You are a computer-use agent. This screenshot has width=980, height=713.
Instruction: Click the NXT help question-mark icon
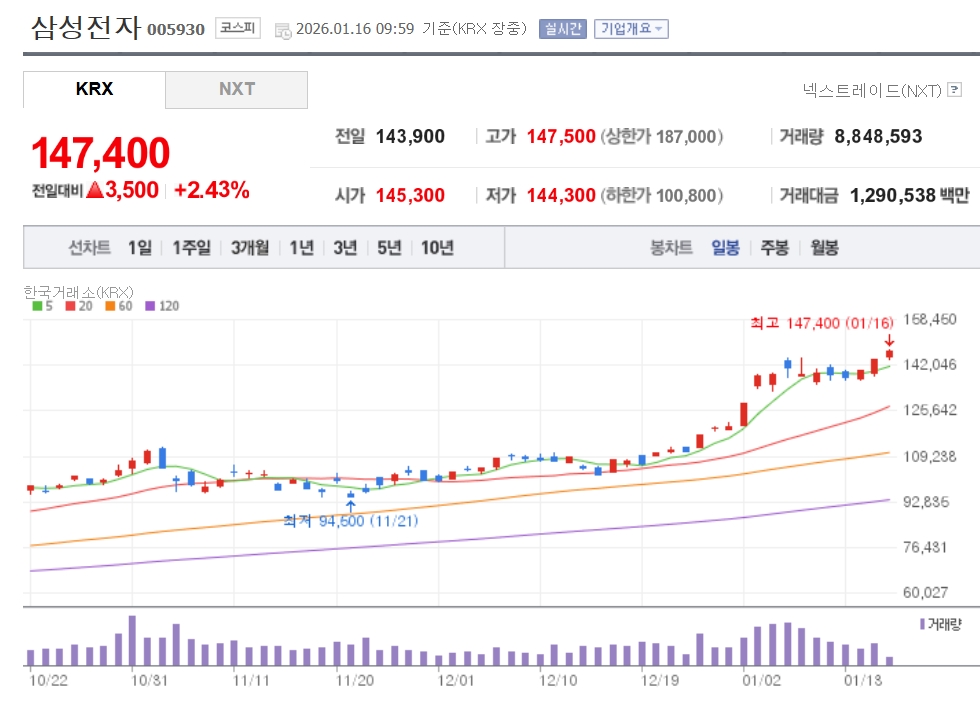pyautogui.click(x=955, y=91)
